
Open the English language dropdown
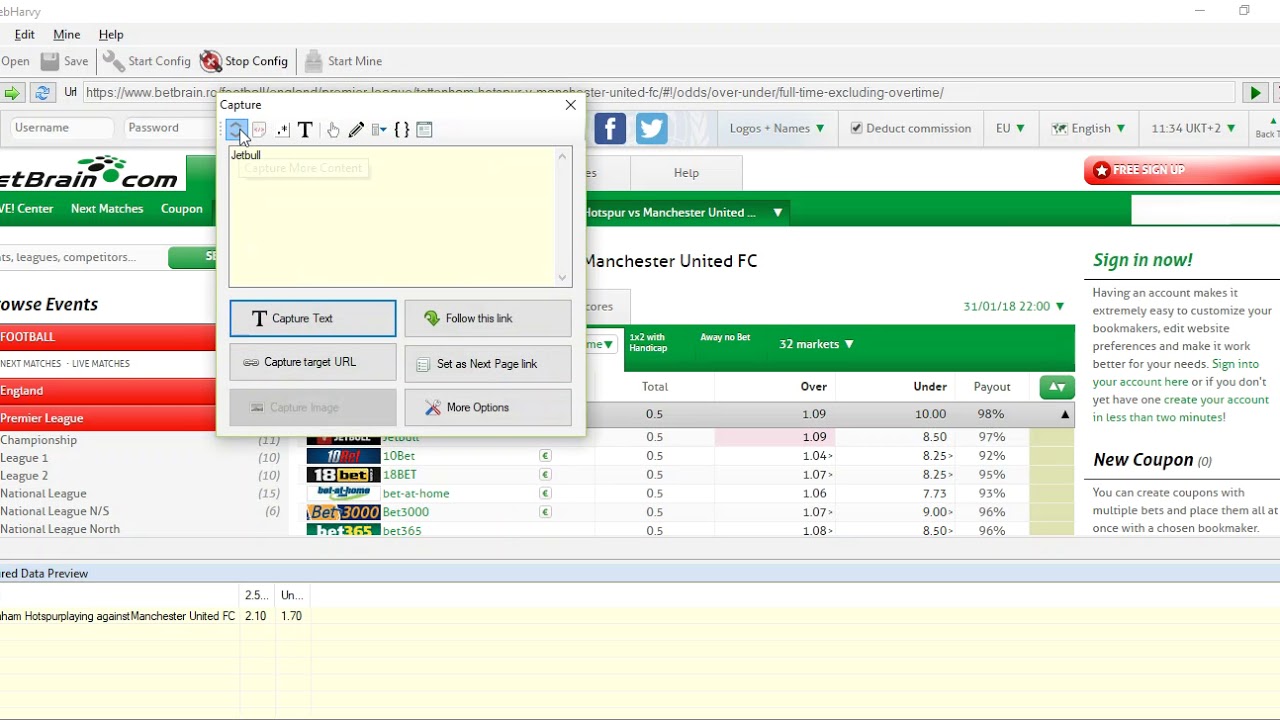[1089, 128]
